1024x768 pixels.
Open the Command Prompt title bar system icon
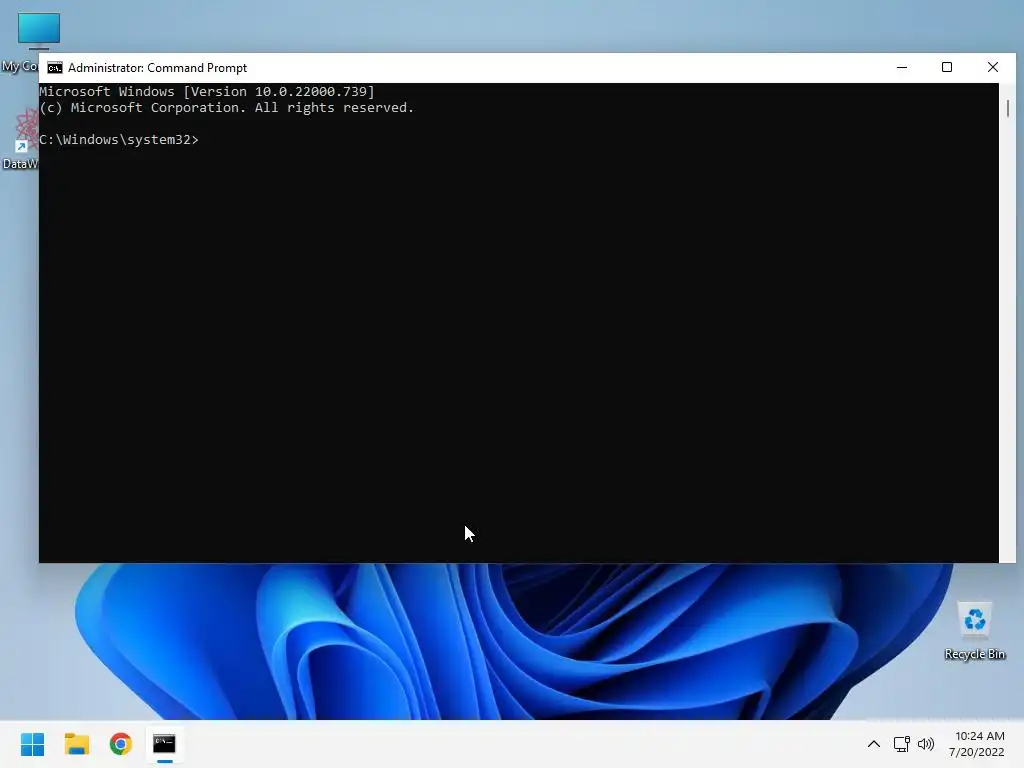click(x=55, y=68)
